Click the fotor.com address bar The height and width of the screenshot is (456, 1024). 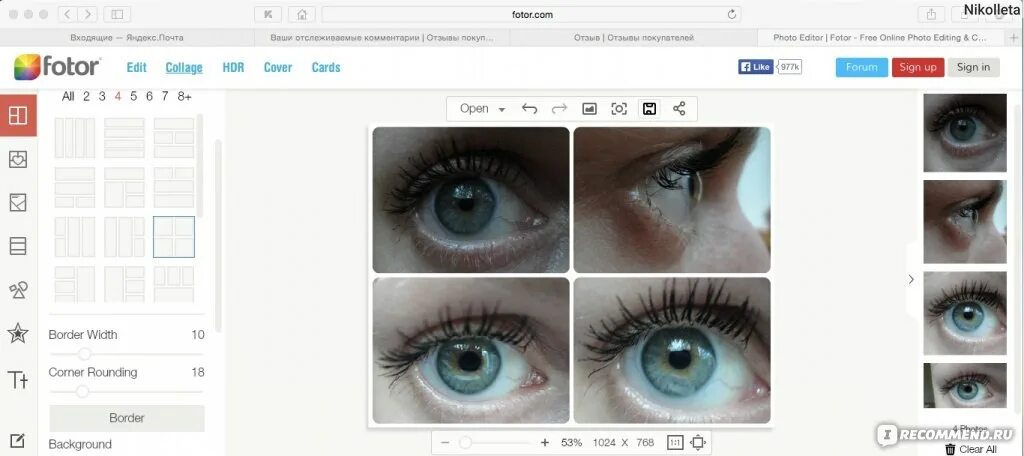pyautogui.click(x=532, y=14)
